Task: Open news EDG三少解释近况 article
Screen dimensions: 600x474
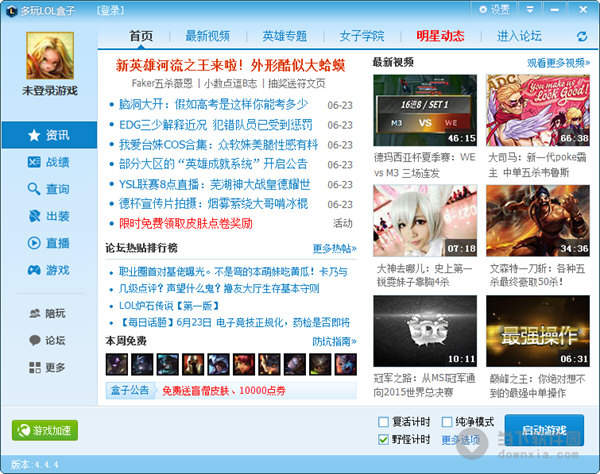Action: (x=216, y=125)
